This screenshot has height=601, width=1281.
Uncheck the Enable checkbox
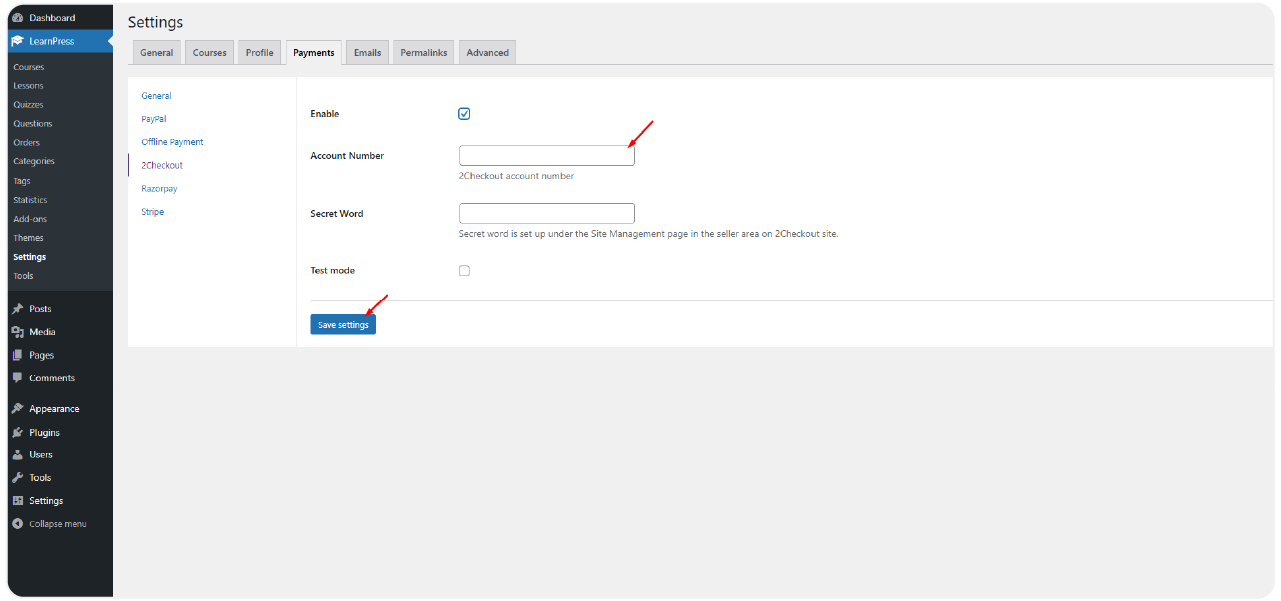(x=464, y=114)
